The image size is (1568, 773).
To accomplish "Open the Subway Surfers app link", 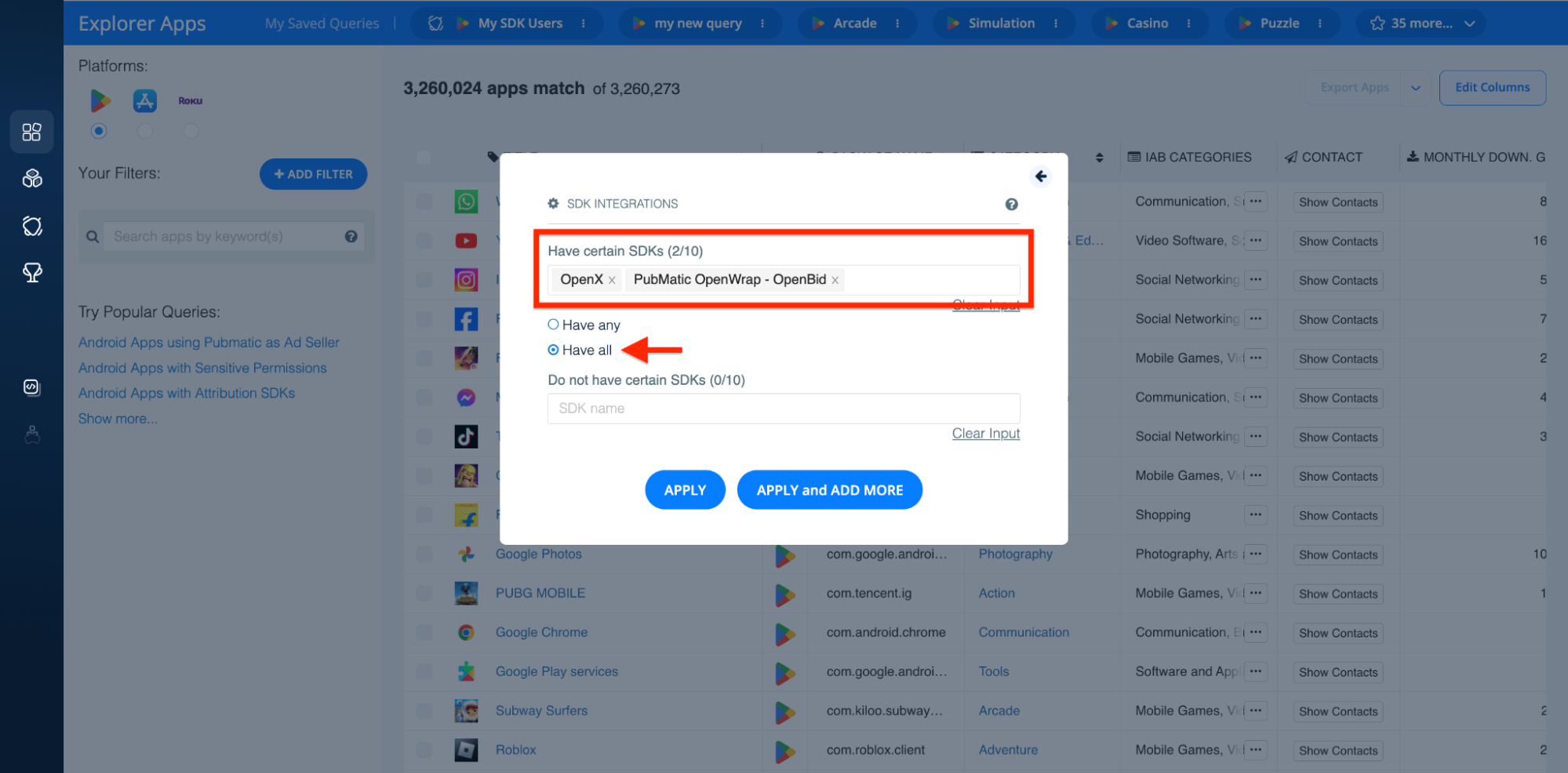I will click(x=541, y=711).
